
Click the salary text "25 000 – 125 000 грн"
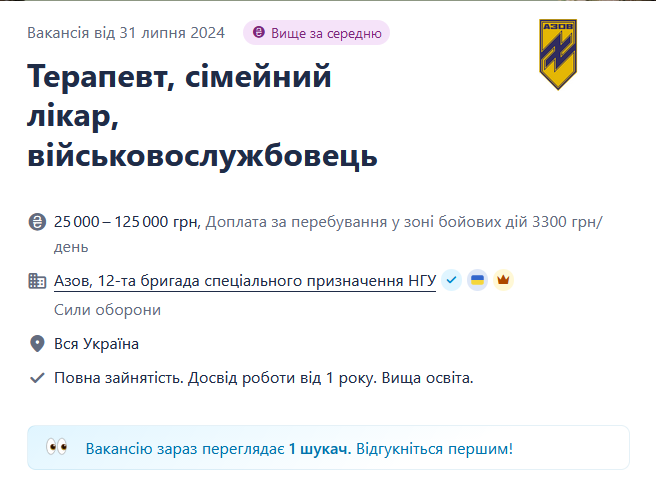point(127,222)
